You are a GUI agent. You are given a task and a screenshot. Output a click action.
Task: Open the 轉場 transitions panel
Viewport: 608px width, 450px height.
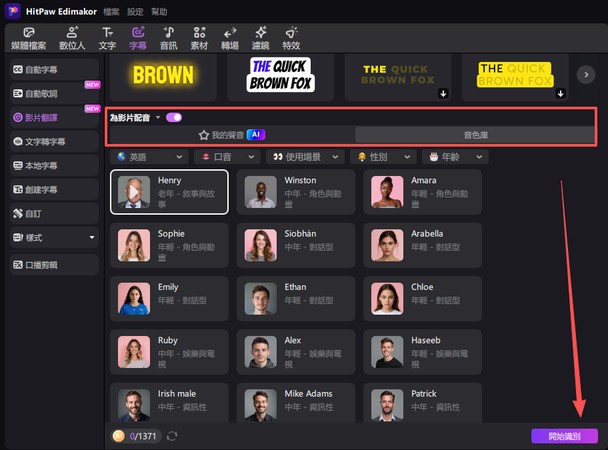[230, 39]
